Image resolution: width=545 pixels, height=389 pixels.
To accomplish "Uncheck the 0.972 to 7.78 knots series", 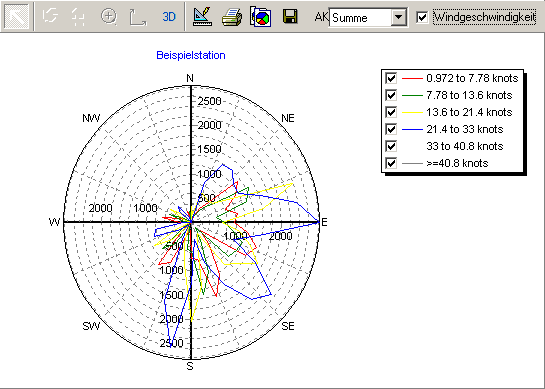I will [x=391, y=78].
